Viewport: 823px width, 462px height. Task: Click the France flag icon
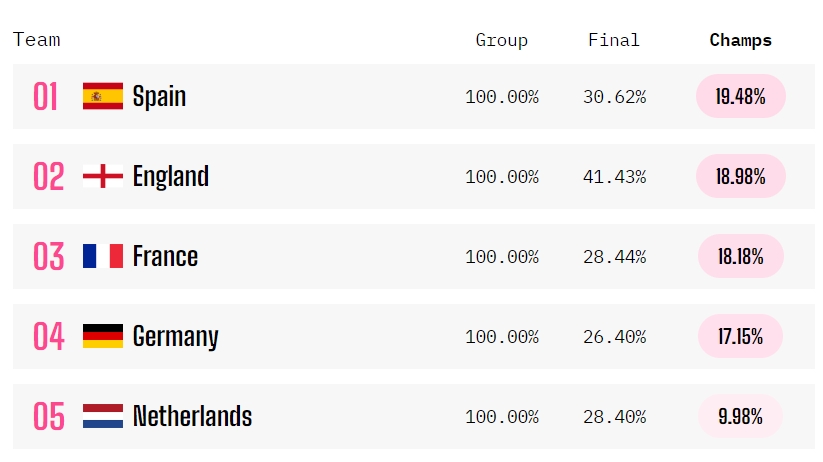click(103, 256)
